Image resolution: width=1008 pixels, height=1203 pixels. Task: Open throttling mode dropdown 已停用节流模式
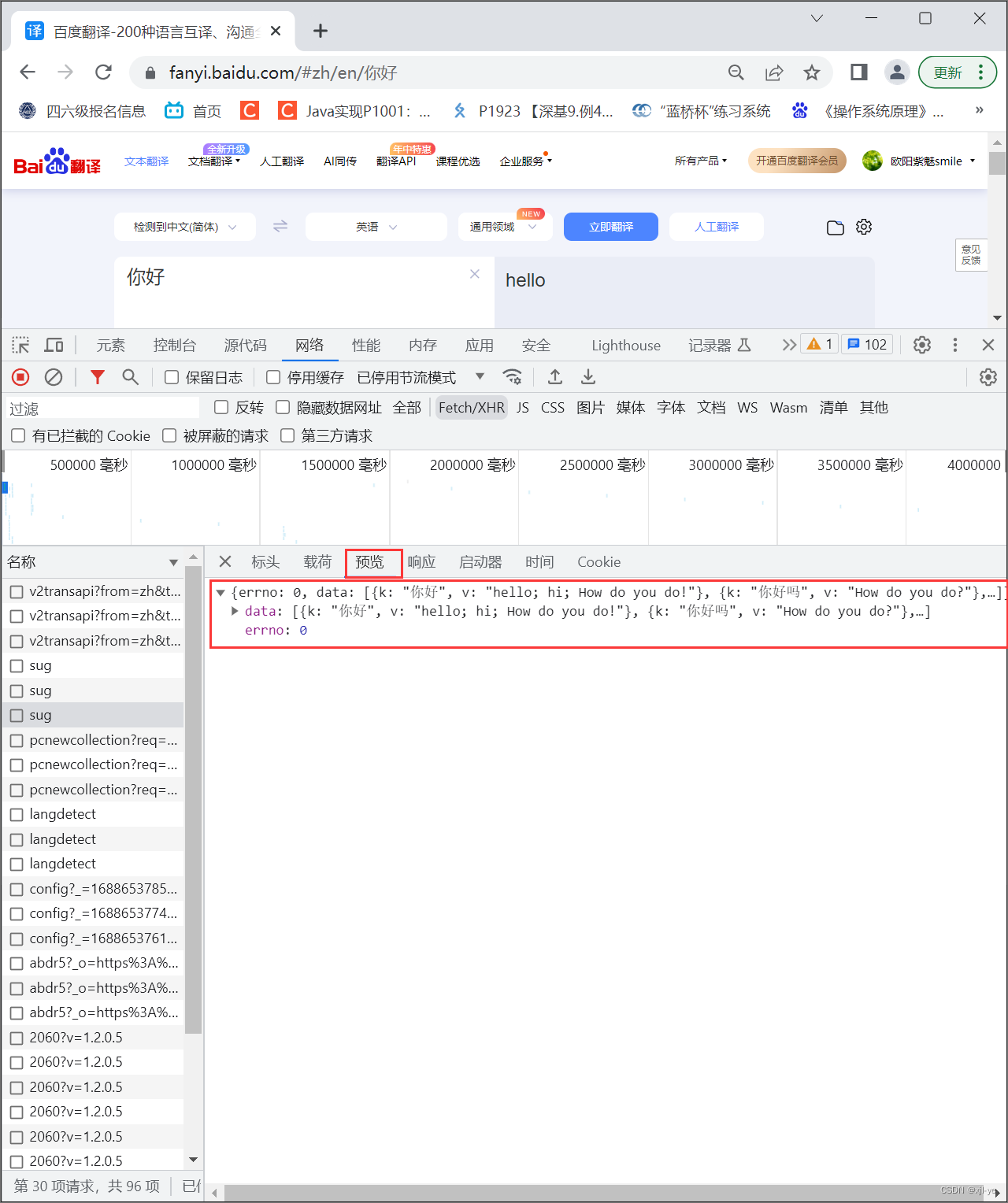tap(421, 377)
